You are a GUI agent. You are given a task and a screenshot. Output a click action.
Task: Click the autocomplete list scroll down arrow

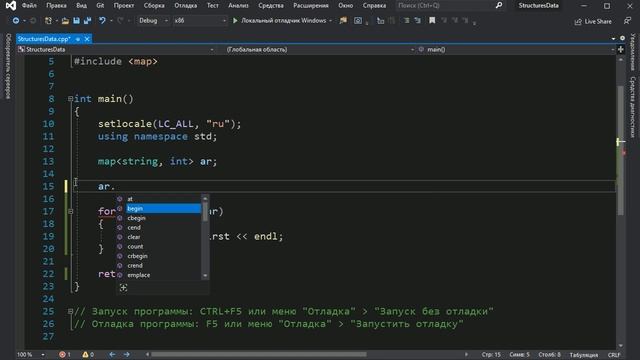[205, 276]
